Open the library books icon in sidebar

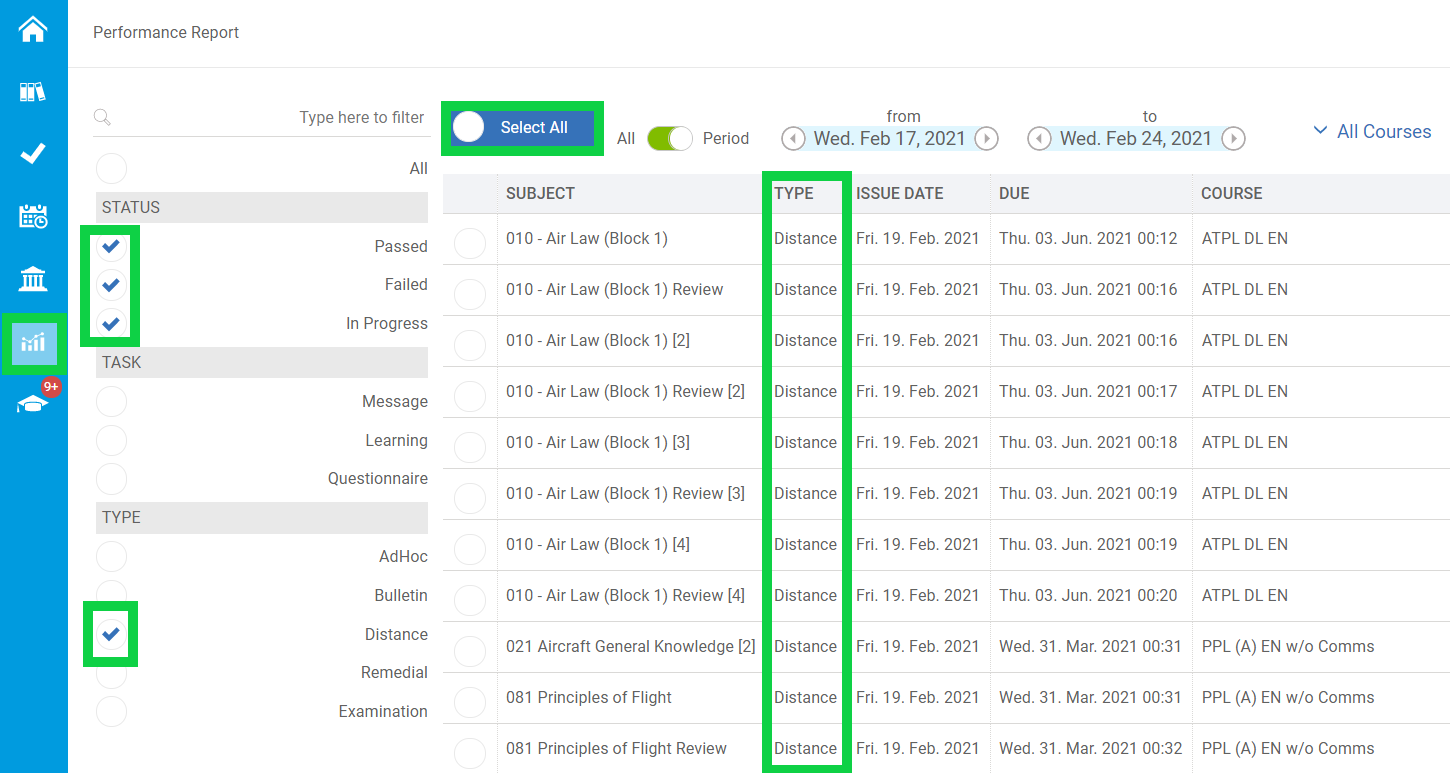point(33,92)
